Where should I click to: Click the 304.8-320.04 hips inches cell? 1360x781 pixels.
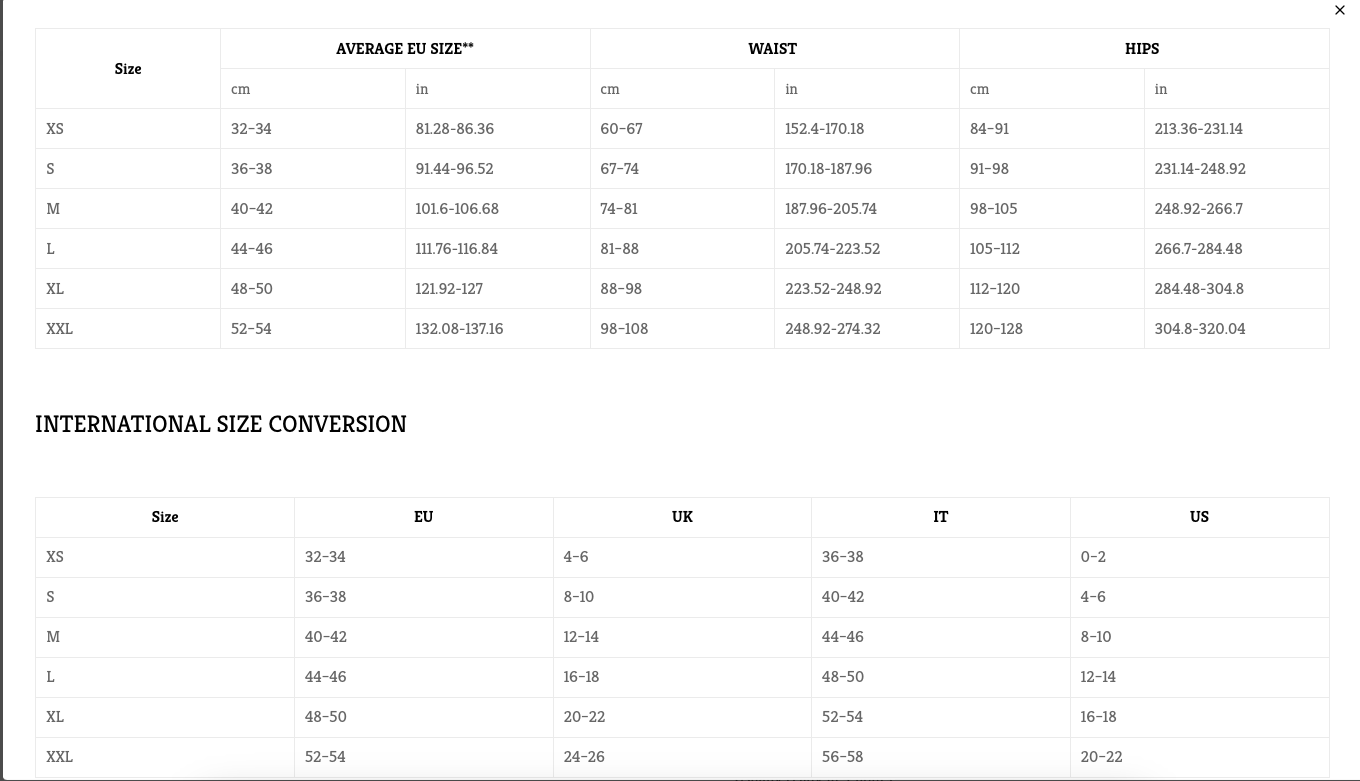pos(1200,329)
